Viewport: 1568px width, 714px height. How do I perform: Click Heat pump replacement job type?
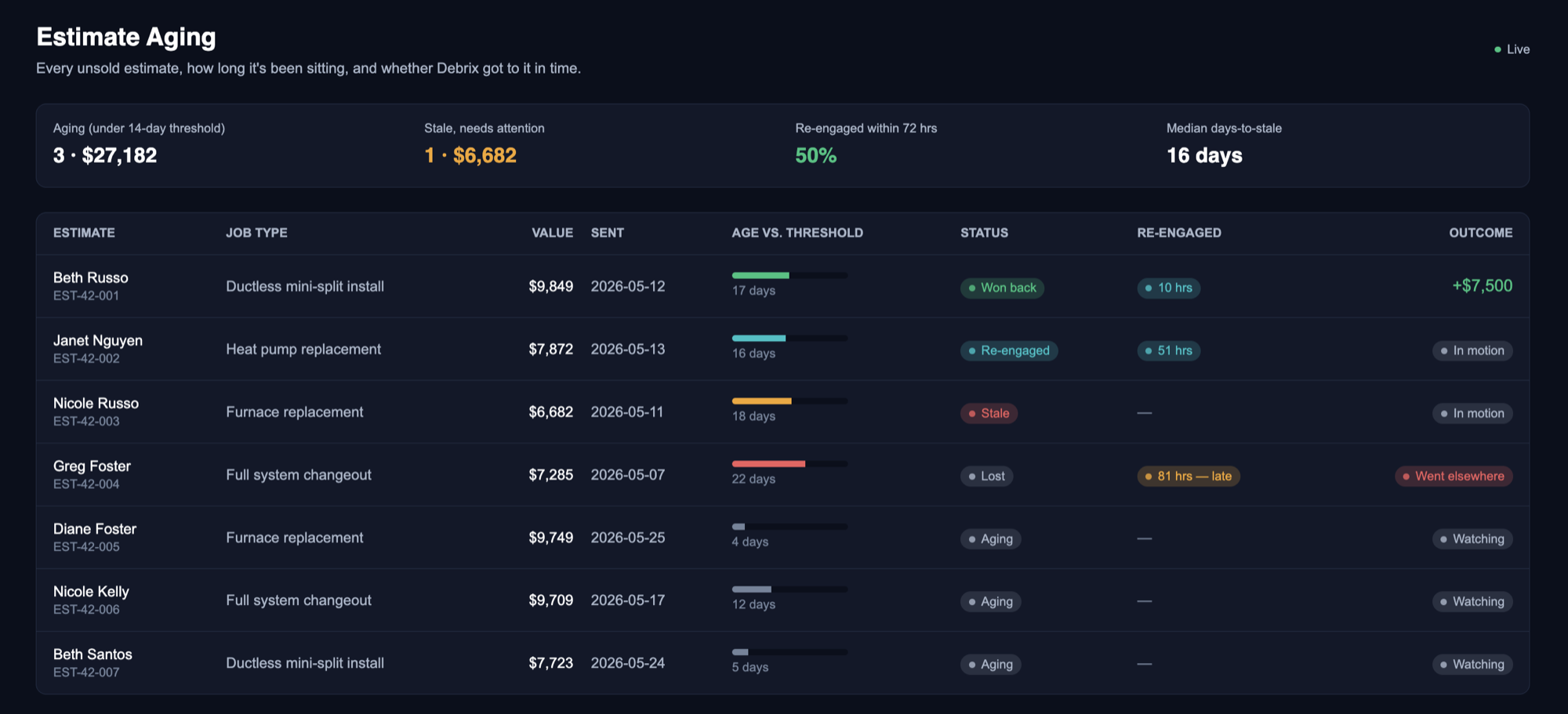303,350
